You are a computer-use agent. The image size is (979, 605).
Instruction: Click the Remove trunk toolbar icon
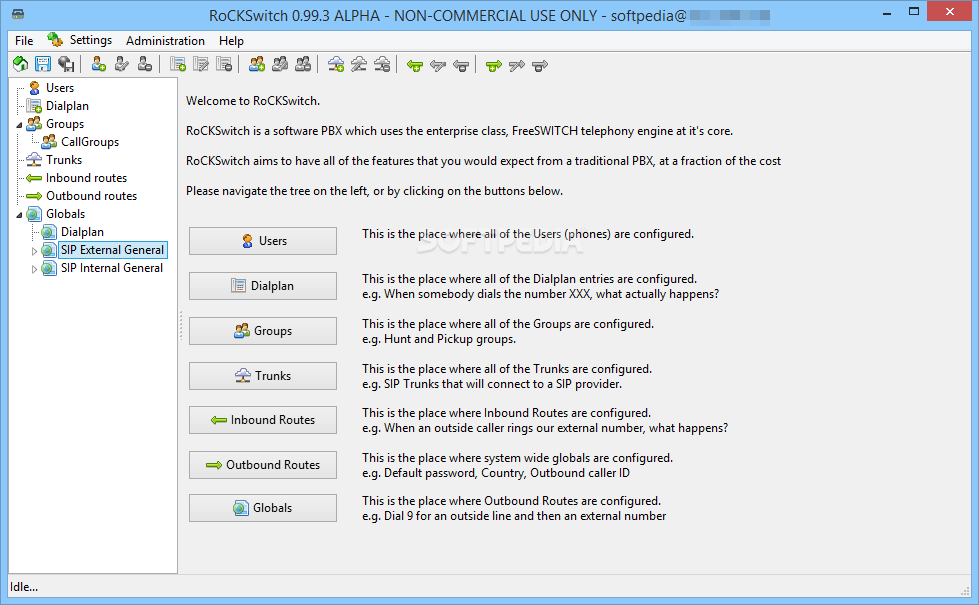pos(382,64)
